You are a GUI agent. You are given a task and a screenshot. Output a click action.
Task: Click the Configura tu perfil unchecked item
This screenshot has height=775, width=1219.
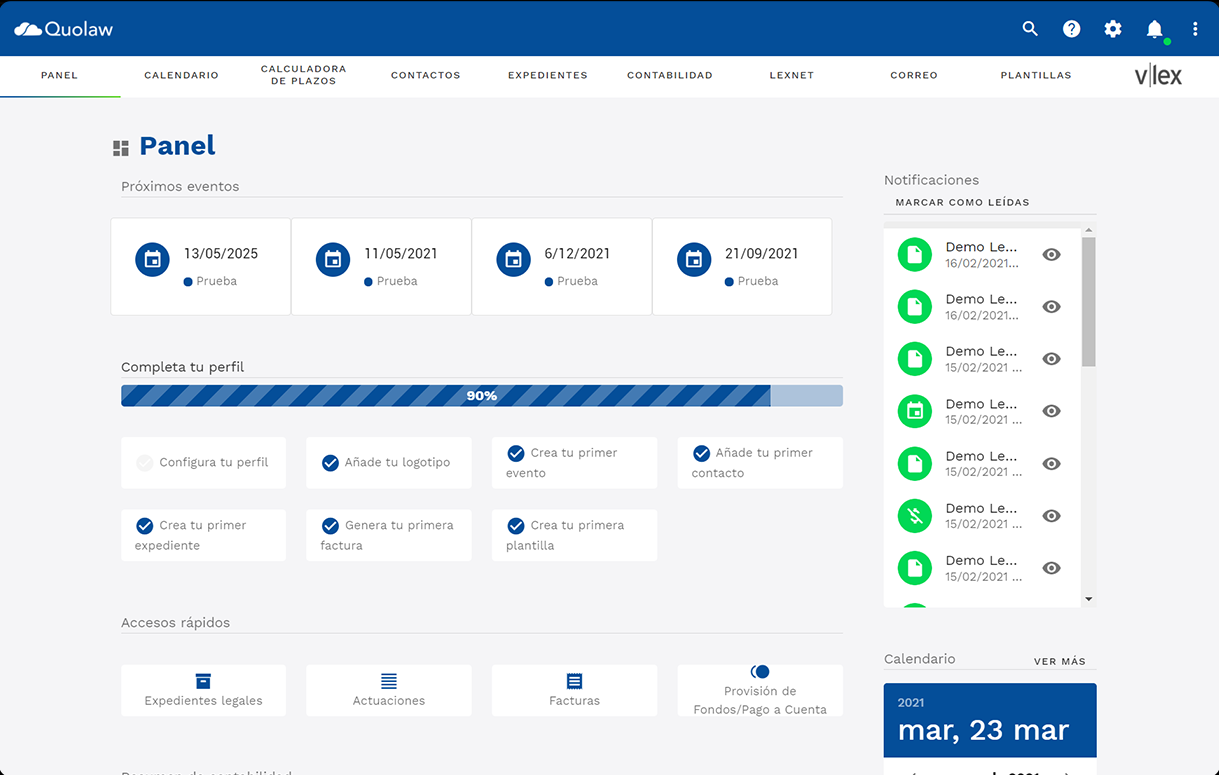(203, 463)
